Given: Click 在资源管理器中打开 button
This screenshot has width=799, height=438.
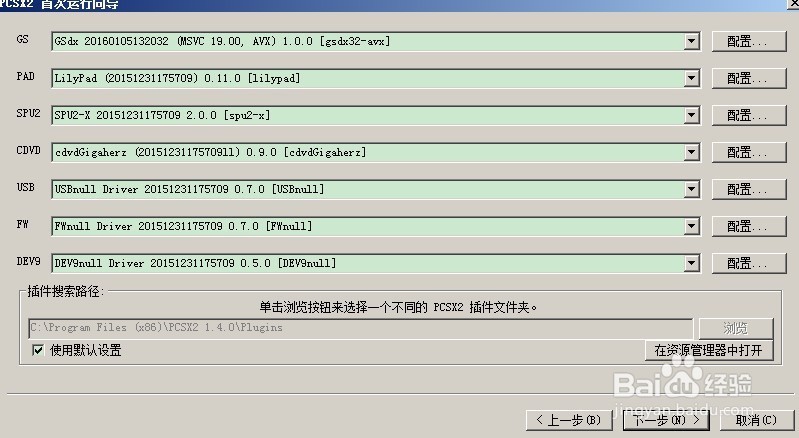Looking at the screenshot, I should (709, 350).
